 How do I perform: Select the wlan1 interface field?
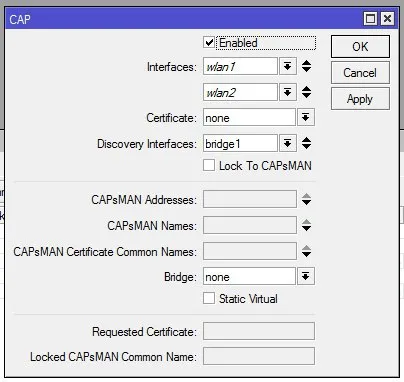tap(240, 66)
